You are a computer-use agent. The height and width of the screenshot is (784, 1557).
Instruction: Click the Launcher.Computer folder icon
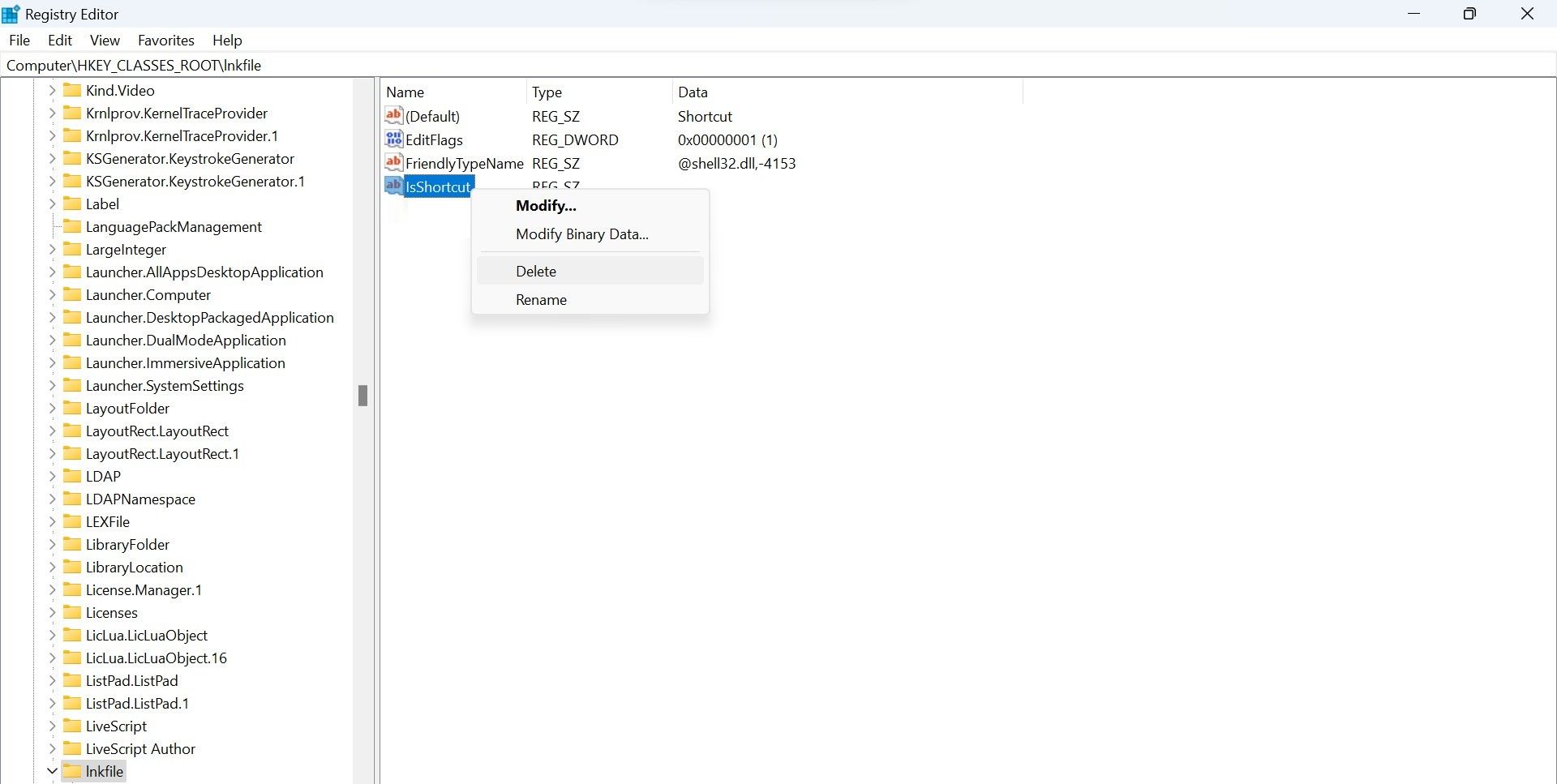(x=72, y=294)
